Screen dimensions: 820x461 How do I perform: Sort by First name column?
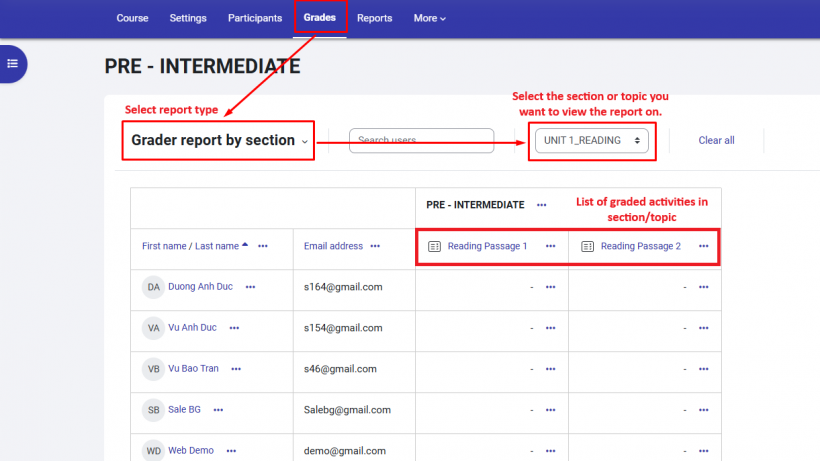(164, 246)
